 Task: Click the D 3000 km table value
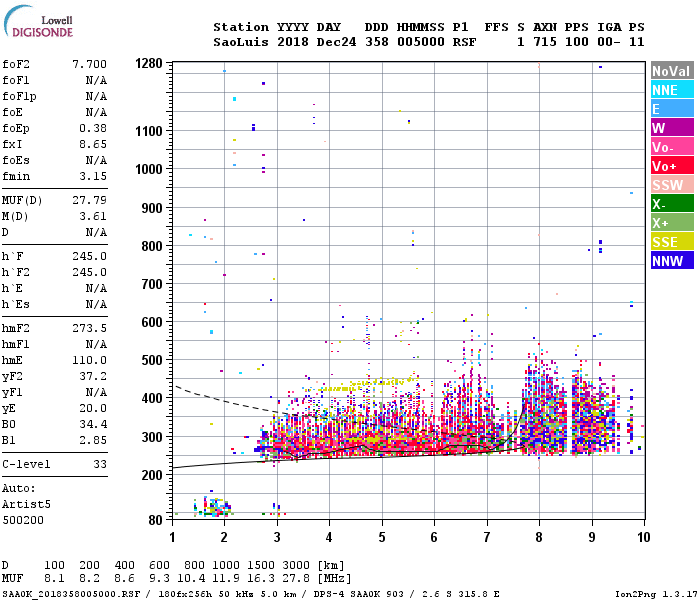(296, 565)
